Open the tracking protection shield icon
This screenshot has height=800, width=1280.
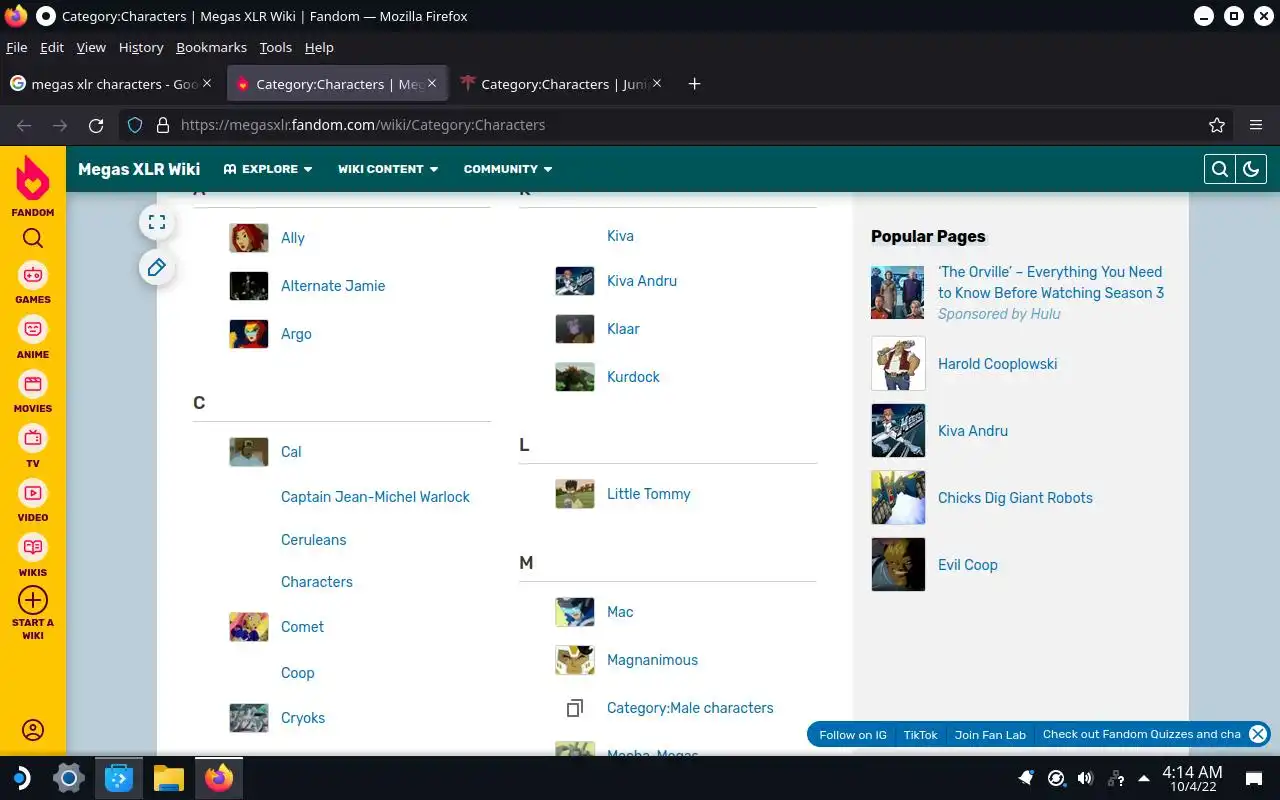[136, 125]
